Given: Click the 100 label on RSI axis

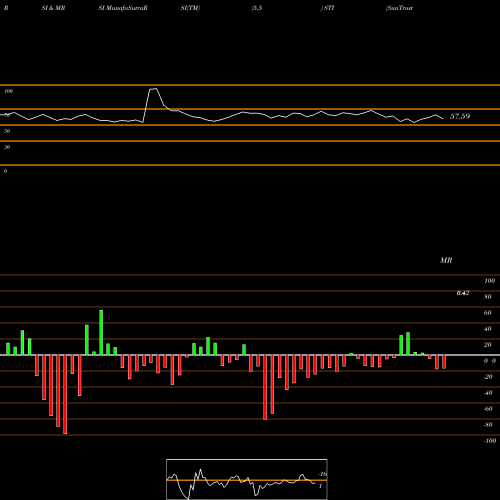Looking at the screenshot, I should coord(9,91).
